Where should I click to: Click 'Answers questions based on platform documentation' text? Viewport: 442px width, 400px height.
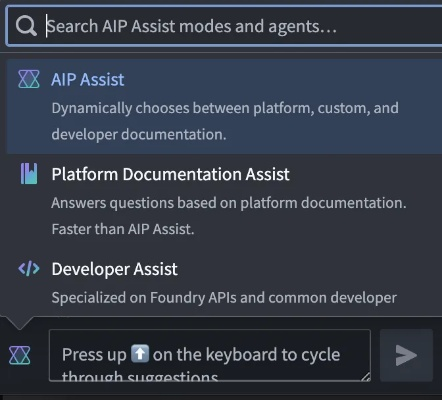pyautogui.click(x=229, y=203)
